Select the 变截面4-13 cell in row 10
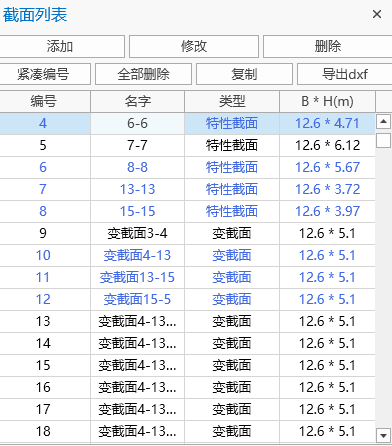Viewport: 392px width, 446px height. tap(137, 255)
